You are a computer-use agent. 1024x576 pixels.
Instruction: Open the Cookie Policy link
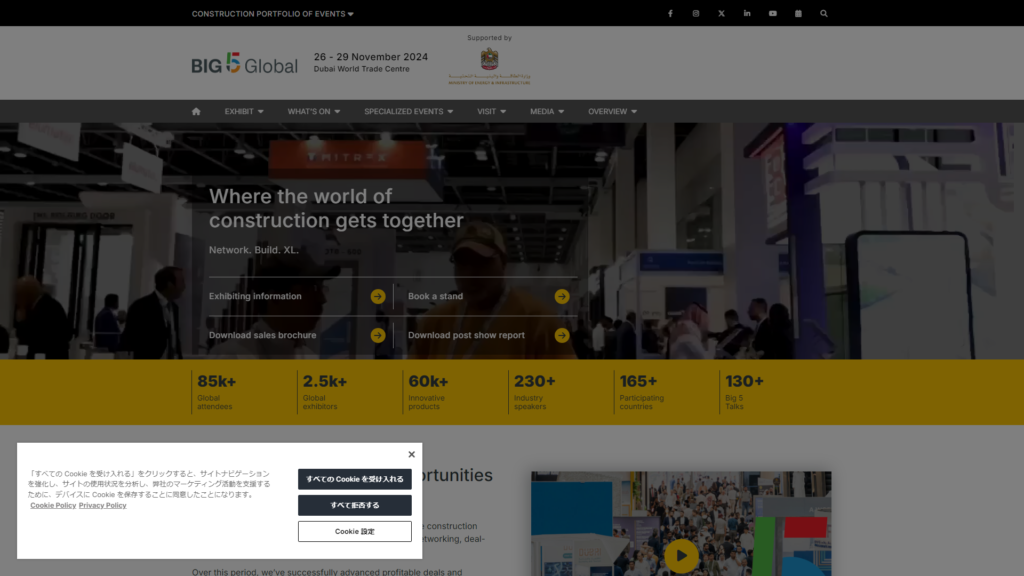pyautogui.click(x=53, y=505)
